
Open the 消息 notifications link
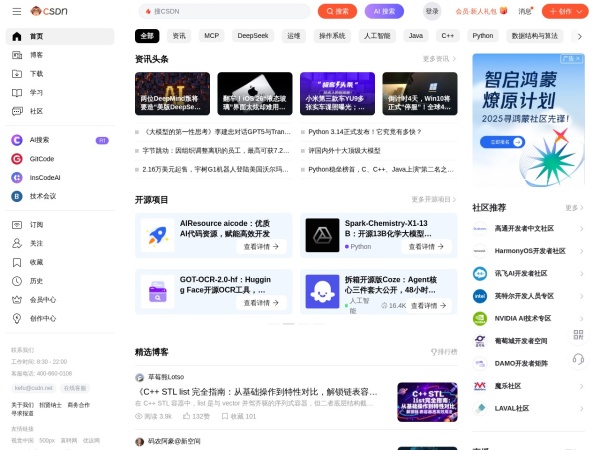pos(525,11)
